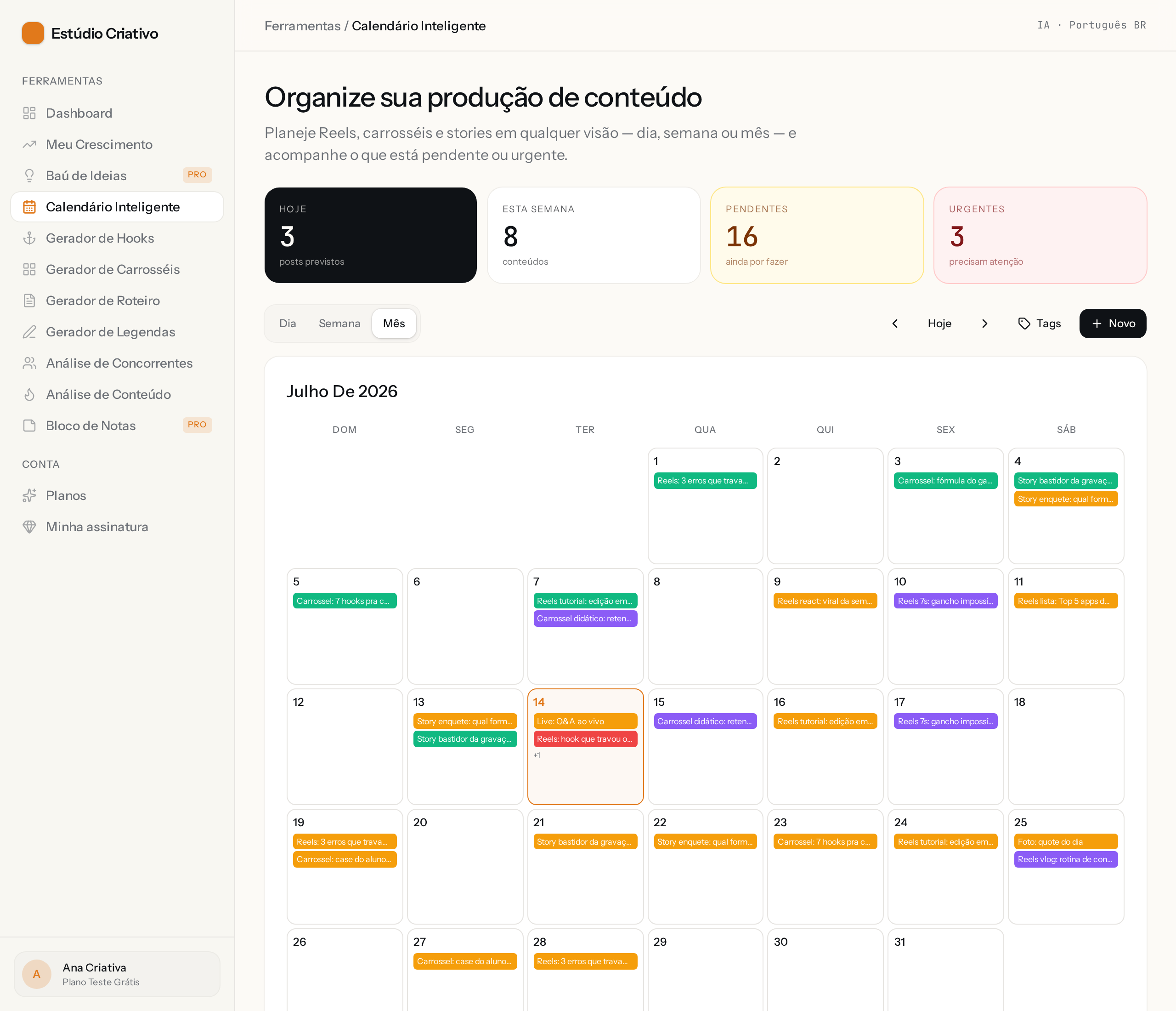
Task: Select the empty day 2 cell
Action: (x=825, y=506)
